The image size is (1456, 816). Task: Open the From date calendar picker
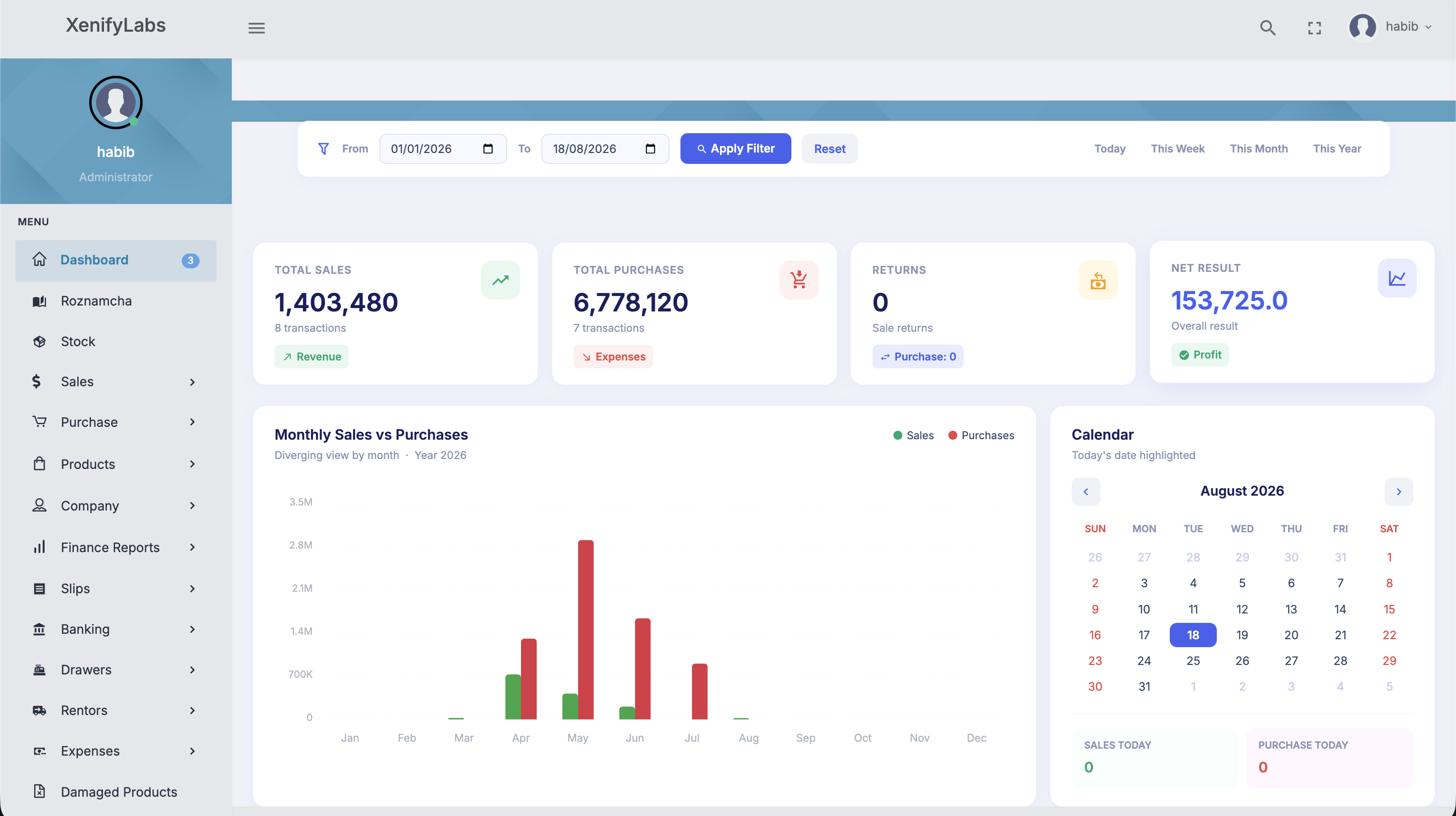coord(488,149)
